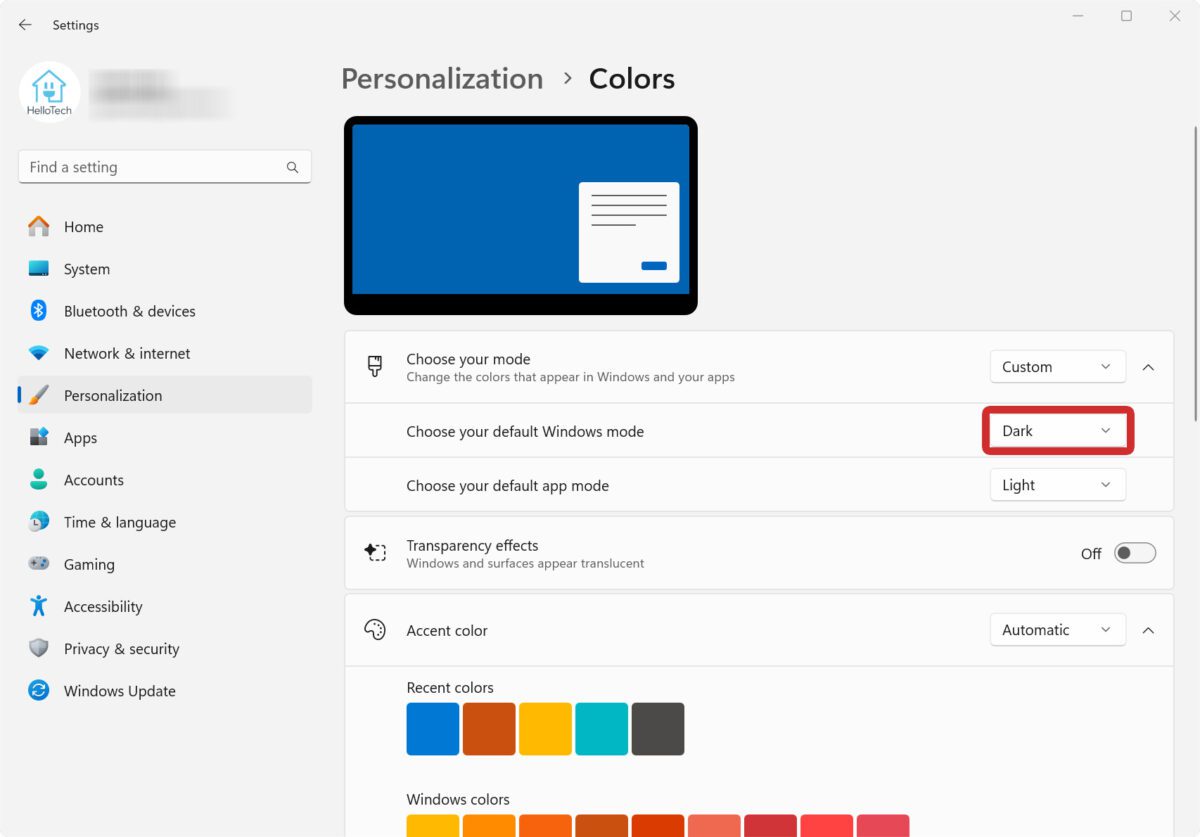Open the Accent color Automatic dropdown

(1057, 630)
